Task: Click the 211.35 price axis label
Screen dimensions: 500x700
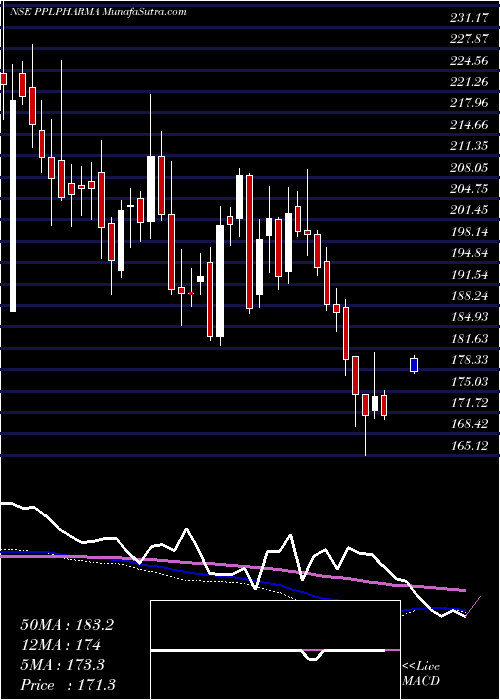Action: coord(468,146)
